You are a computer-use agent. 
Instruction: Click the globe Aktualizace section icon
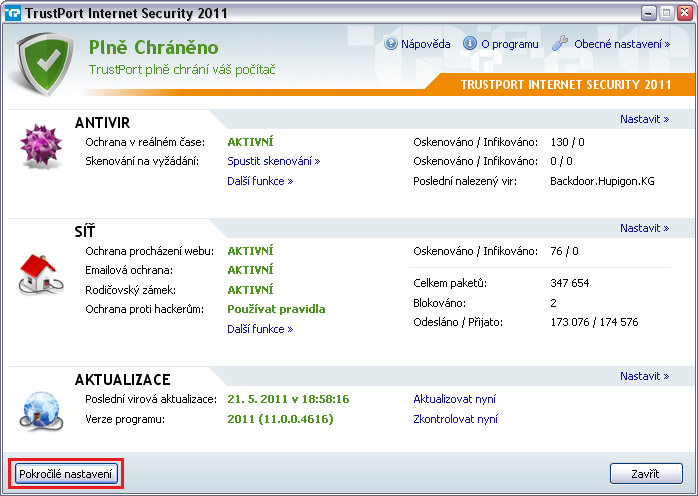coord(41,411)
